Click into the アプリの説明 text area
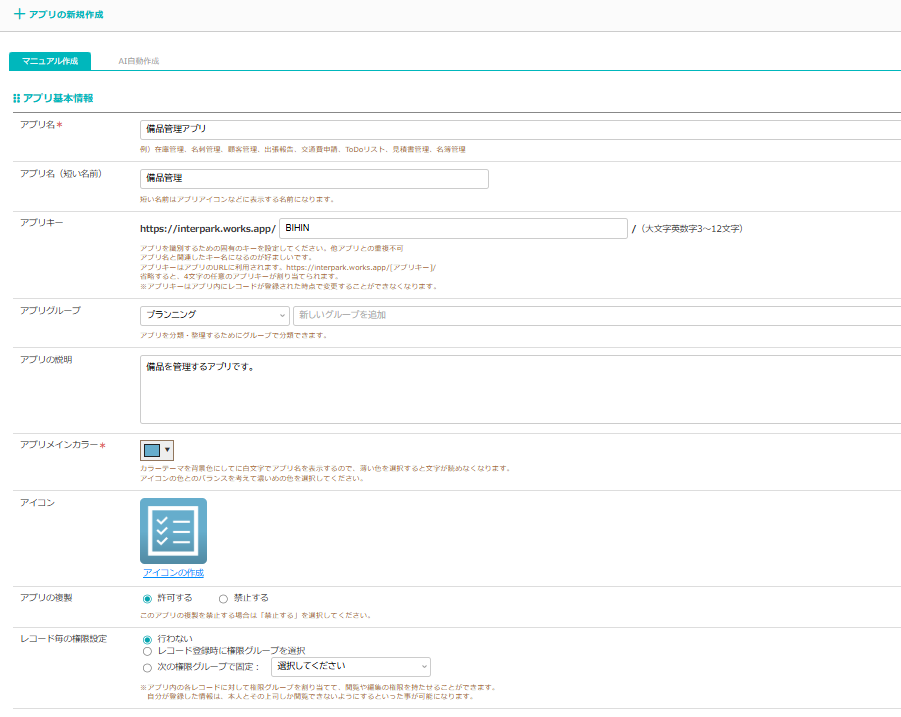901x717 pixels. pos(520,389)
